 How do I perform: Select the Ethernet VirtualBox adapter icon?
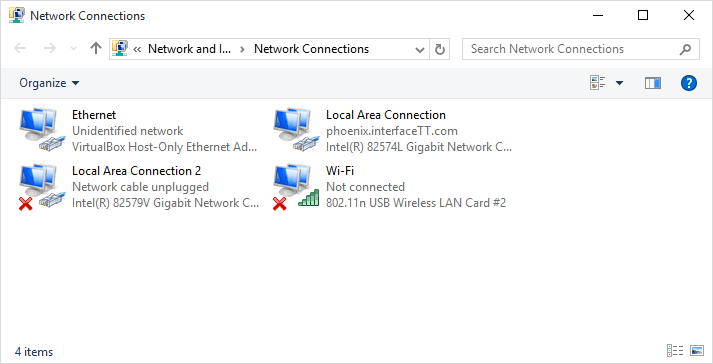click(x=39, y=130)
